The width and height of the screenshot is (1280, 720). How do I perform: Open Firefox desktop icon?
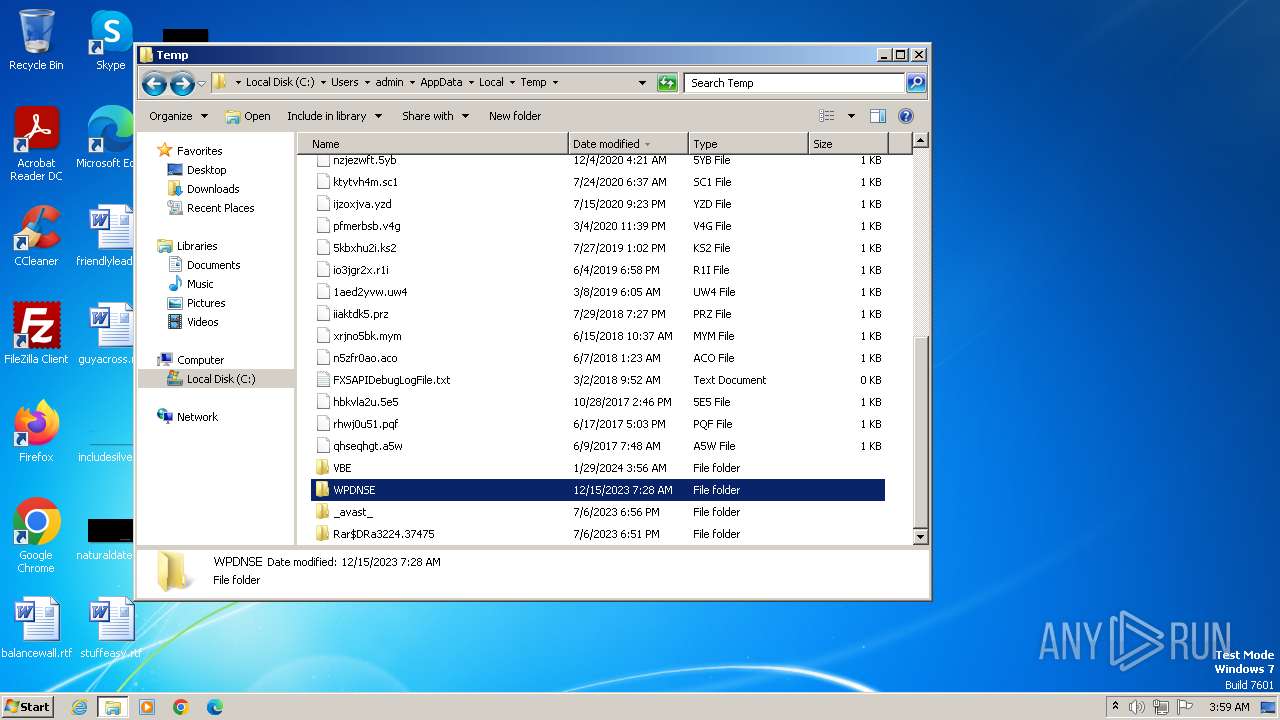coord(36,432)
